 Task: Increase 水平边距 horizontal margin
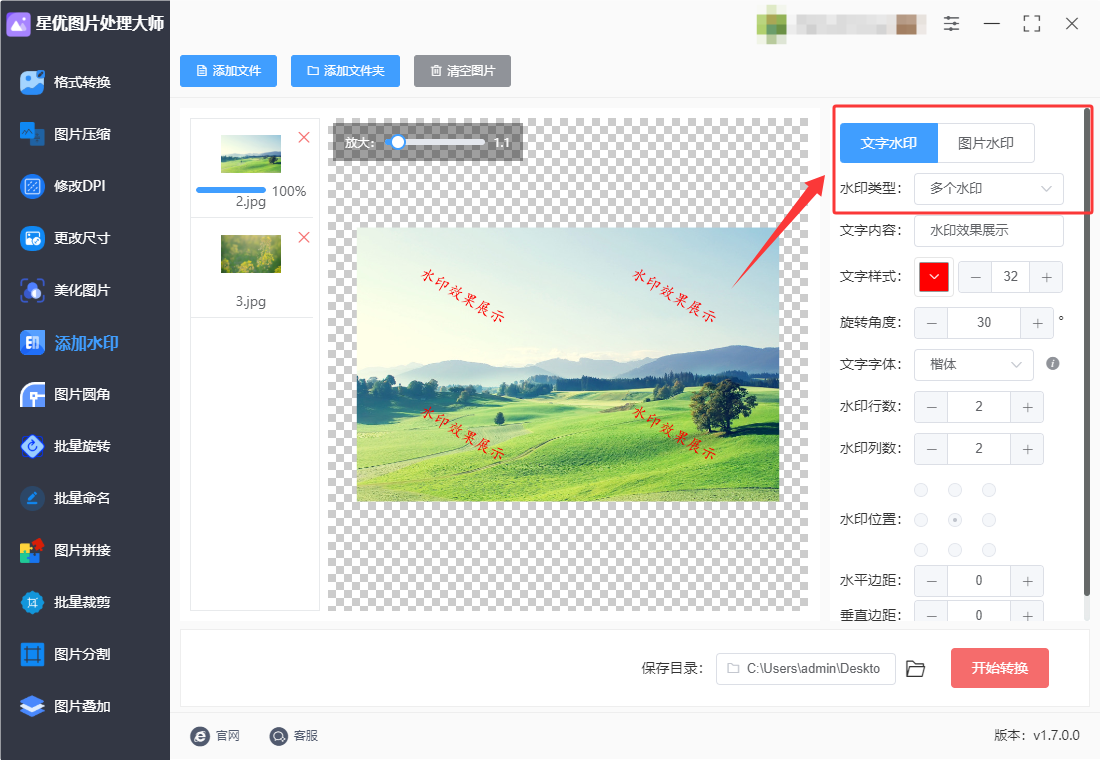[1027, 581]
